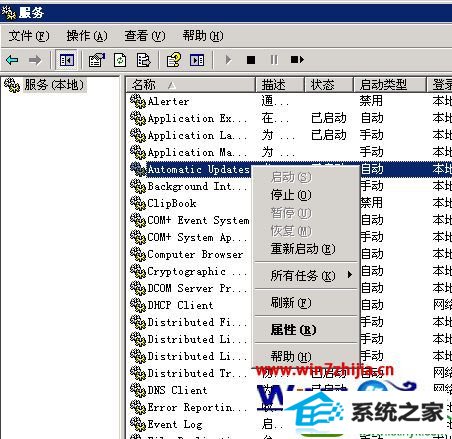Select the Application La... service row
Image resolution: width=452 pixels, height=439 pixels.
tap(289, 135)
